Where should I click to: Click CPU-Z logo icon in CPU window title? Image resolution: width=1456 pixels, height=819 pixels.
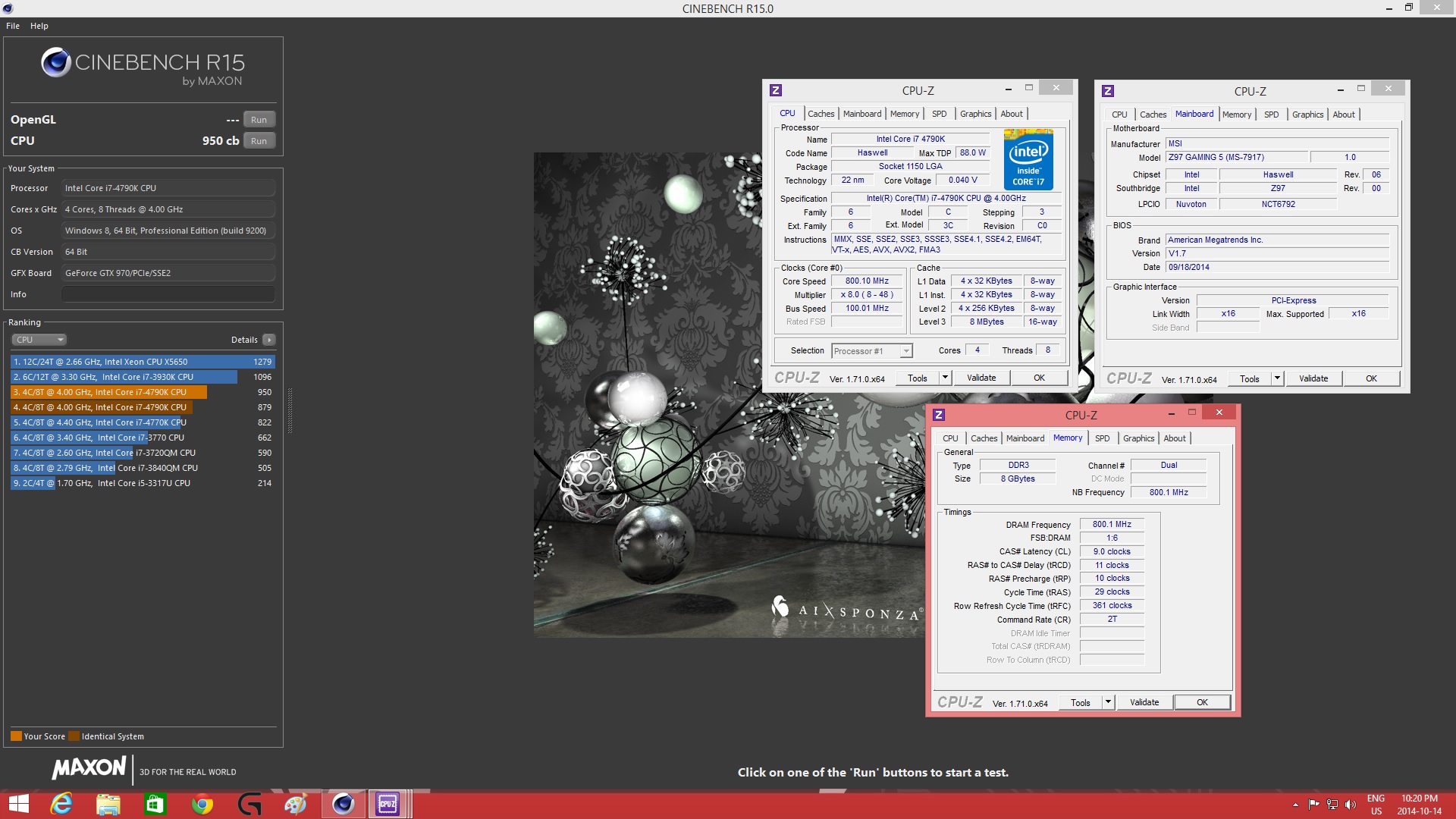tap(776, 90)
